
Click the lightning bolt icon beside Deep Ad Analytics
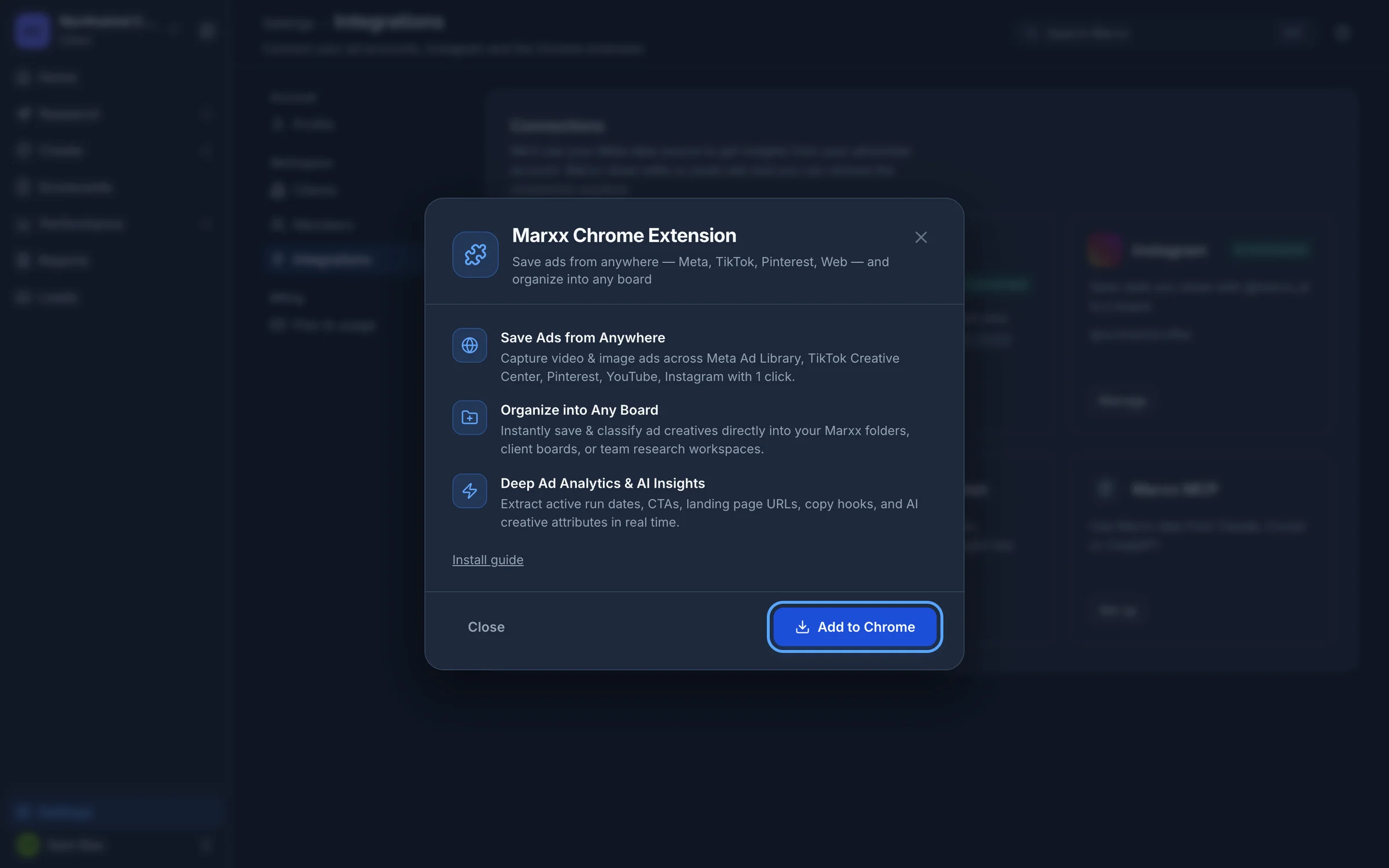point(469,491)
